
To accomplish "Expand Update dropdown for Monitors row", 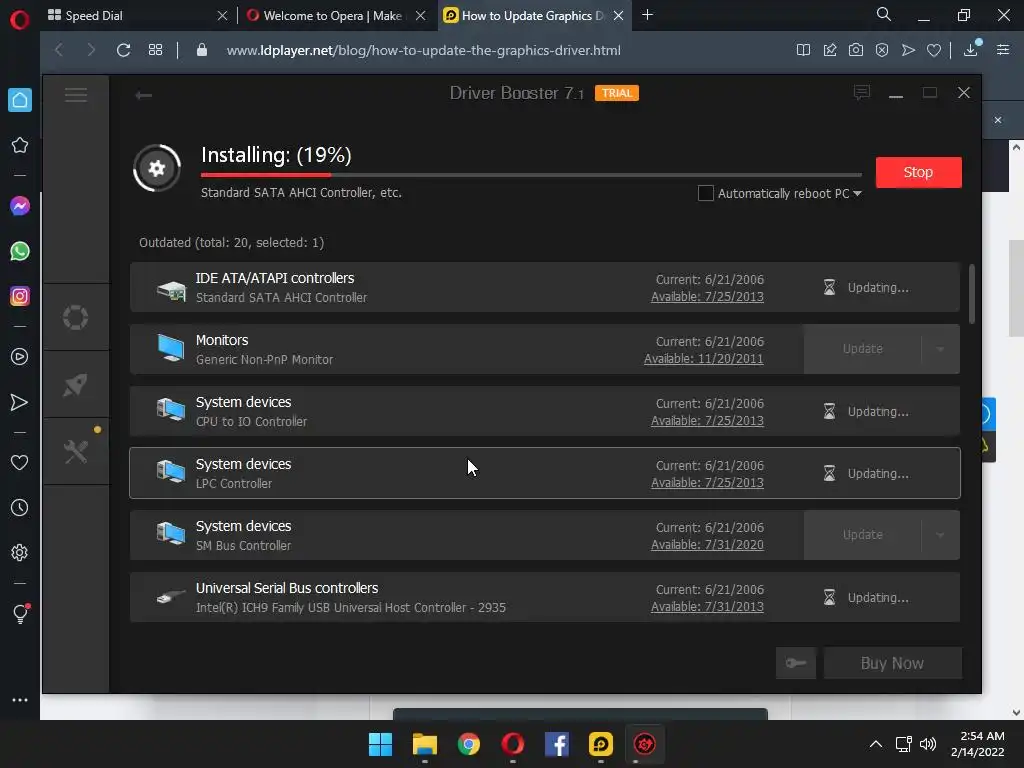I will 940,349.
